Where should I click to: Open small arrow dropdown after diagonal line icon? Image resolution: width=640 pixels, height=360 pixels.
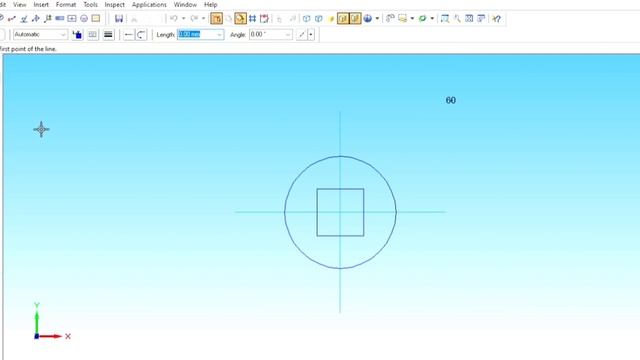(x=311, y=35)
